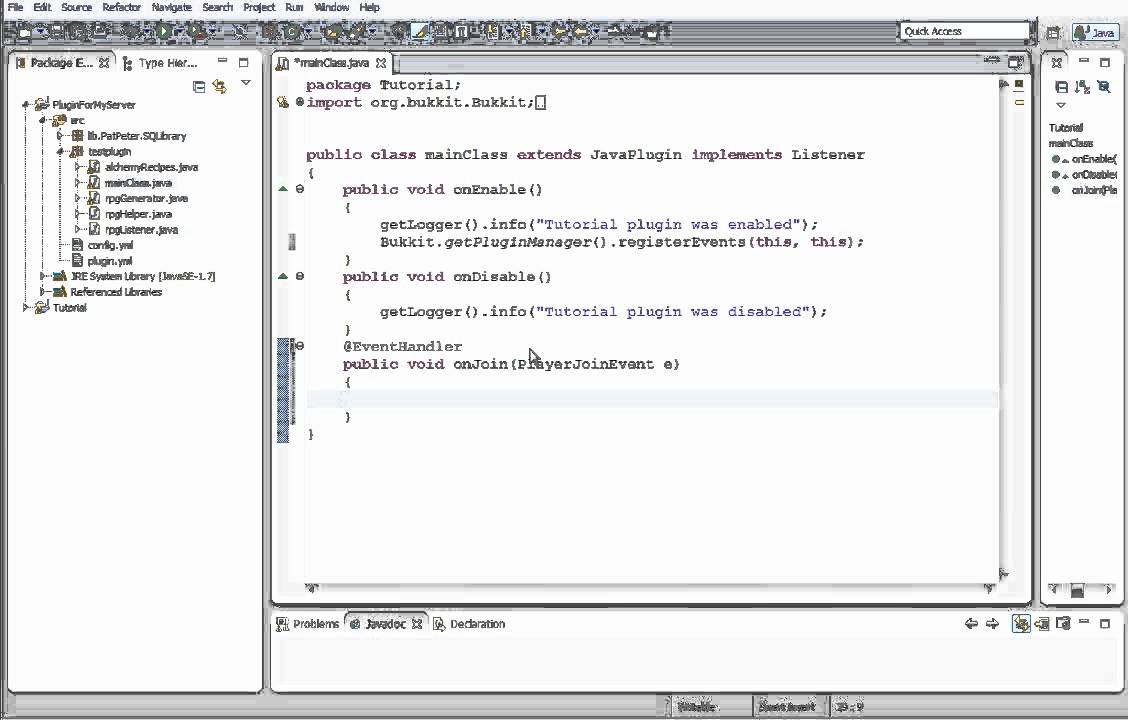Viewport: 1128px width, 720px height.
Task: Go back in Javadoc view history
Action: click(x=971, y=624)
